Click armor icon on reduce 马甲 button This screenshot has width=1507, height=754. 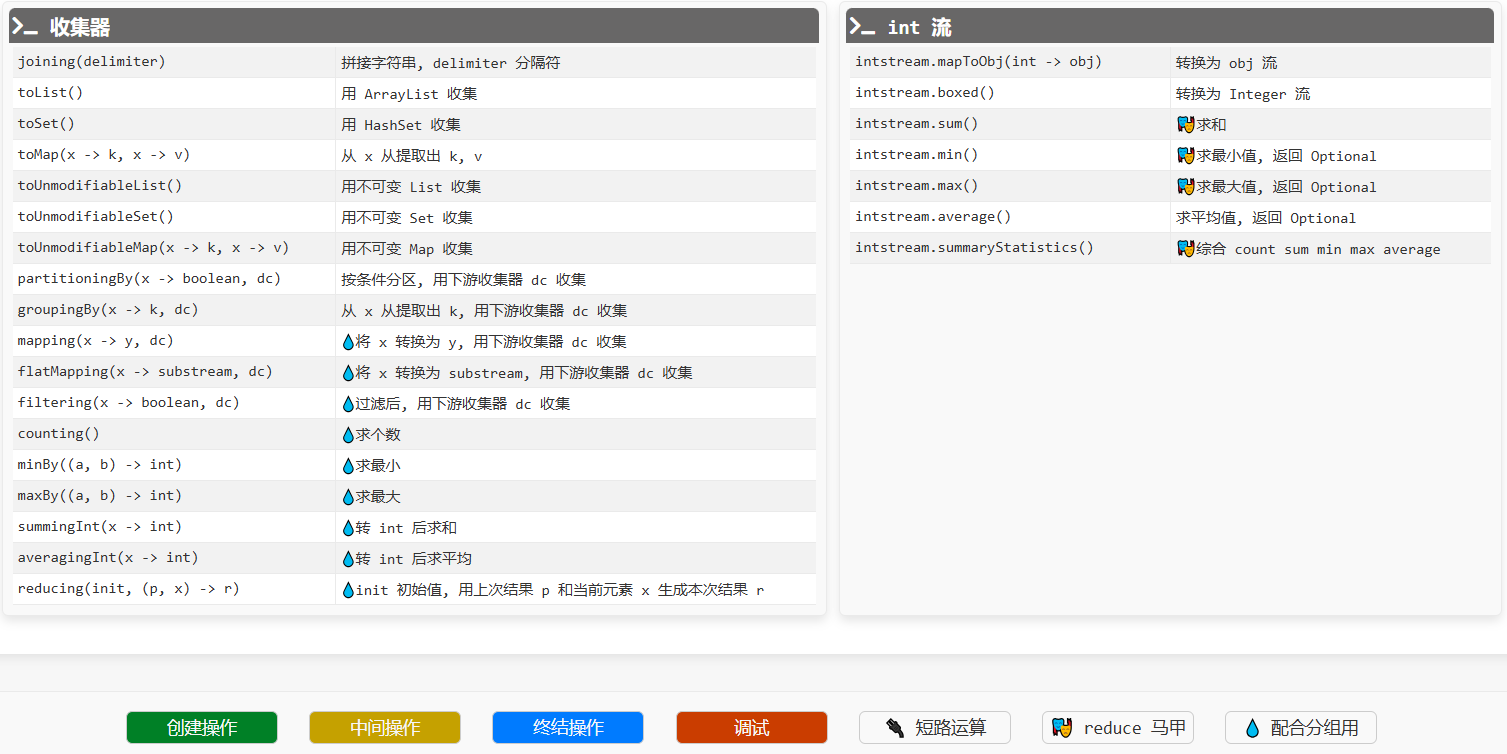[x=1062, y=728]
